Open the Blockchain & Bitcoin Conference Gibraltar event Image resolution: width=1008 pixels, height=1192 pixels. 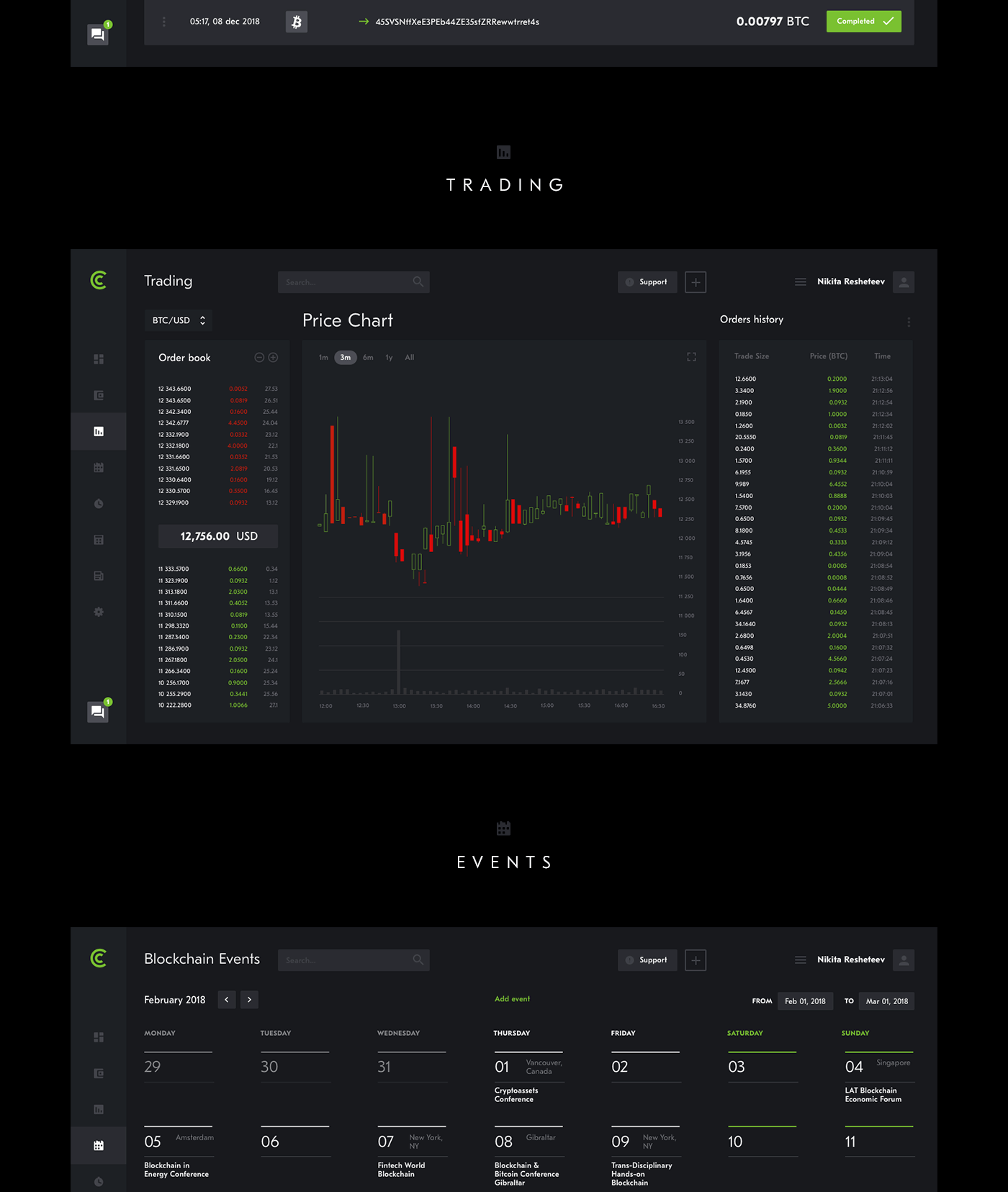click(x=526, y=1174)
